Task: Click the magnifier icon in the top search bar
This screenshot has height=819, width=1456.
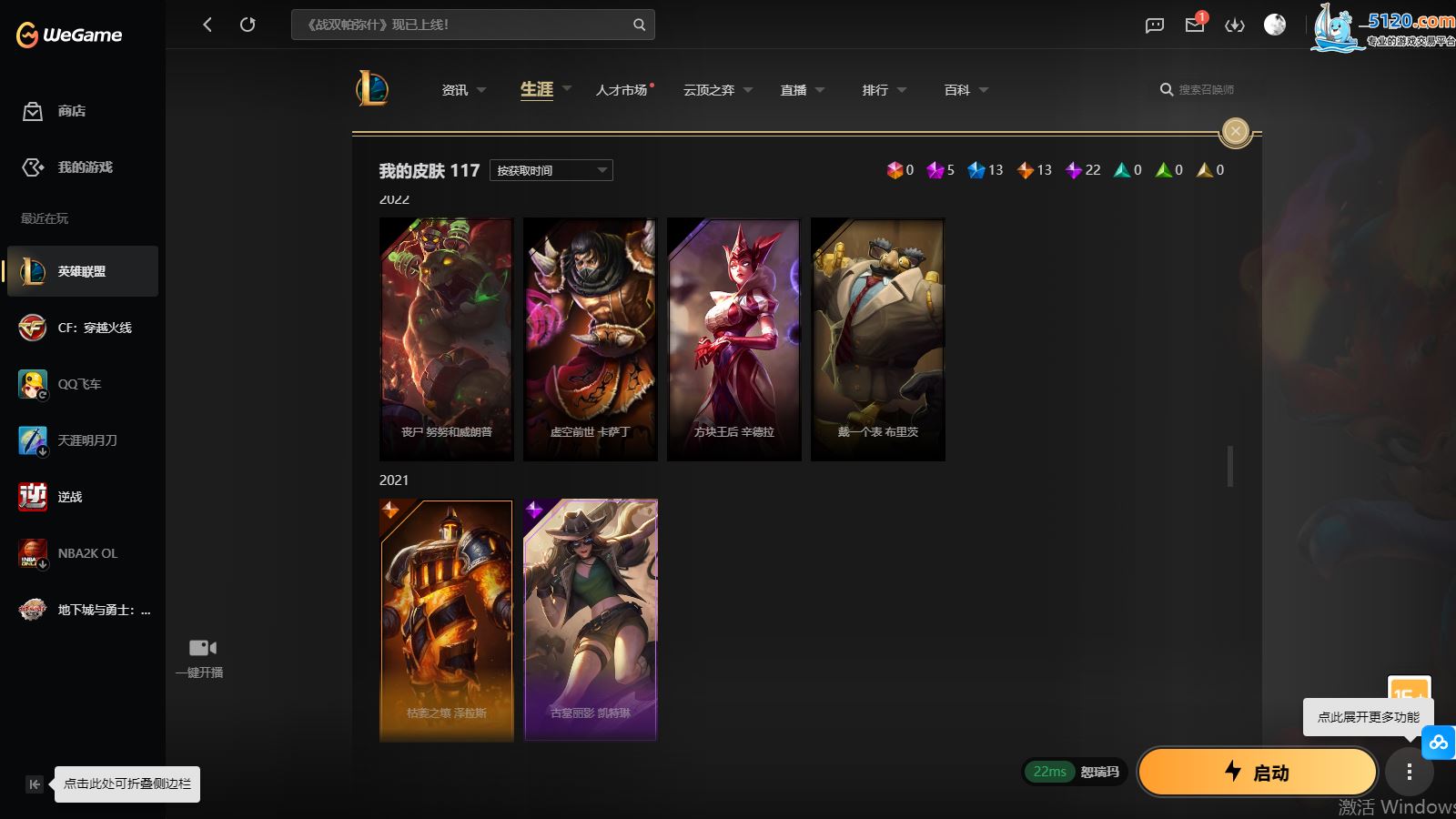Action: point(639,25)
